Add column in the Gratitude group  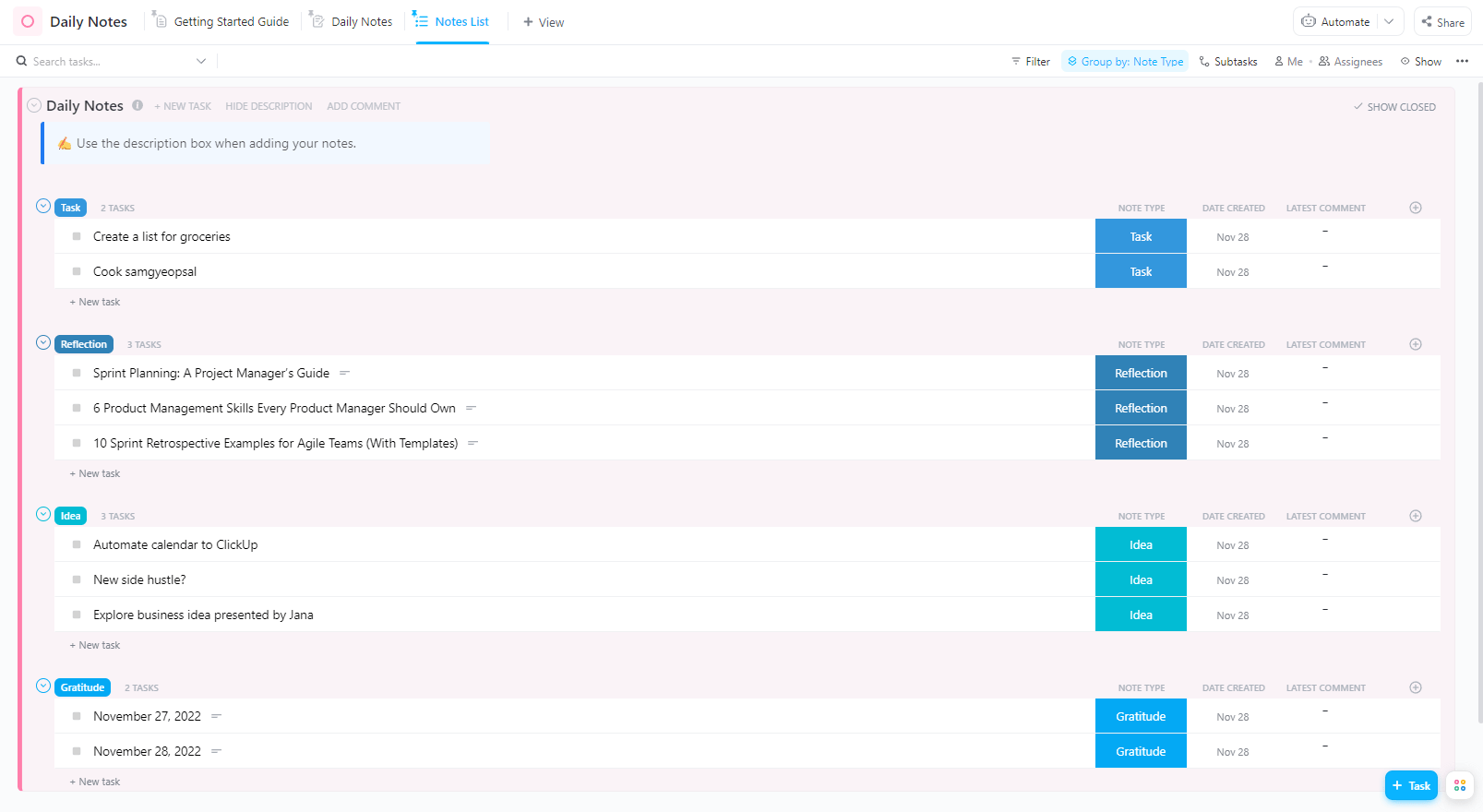(x=1416, y=687)
